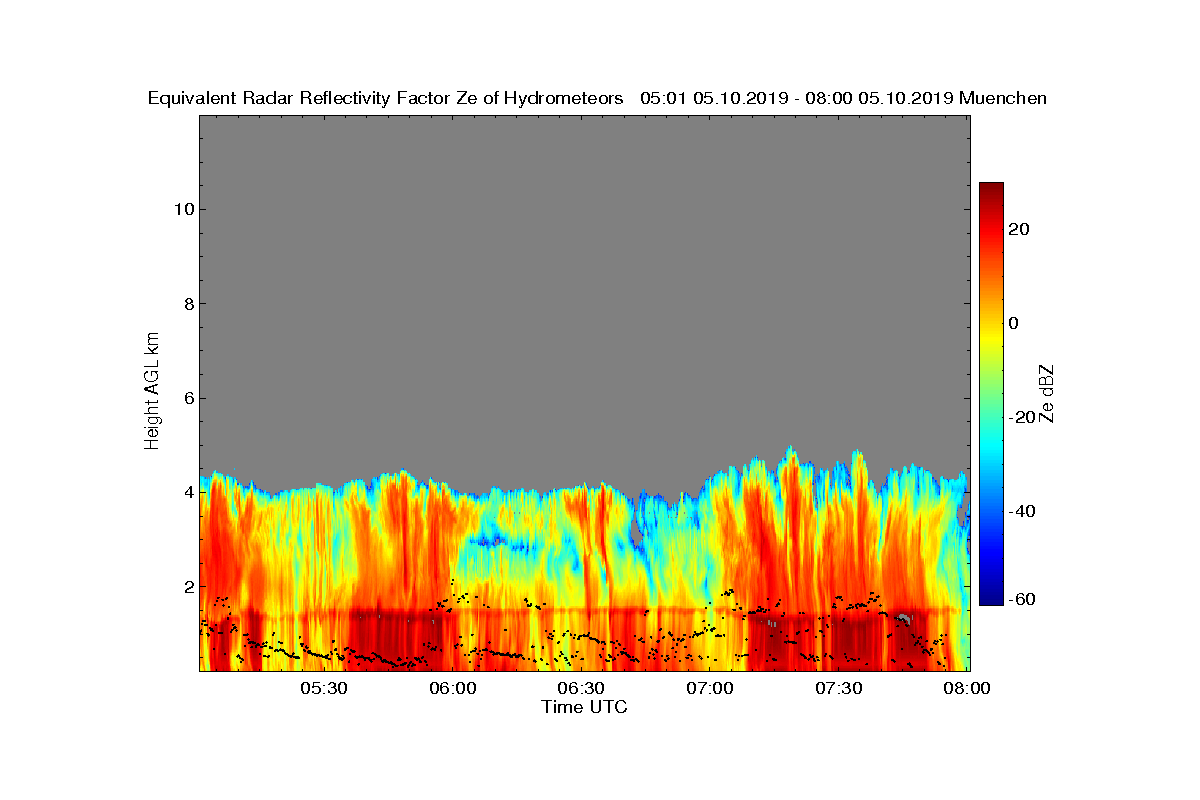Click the "Time UTC" axis label
The image size is (1200, 800).
point(585,707)
